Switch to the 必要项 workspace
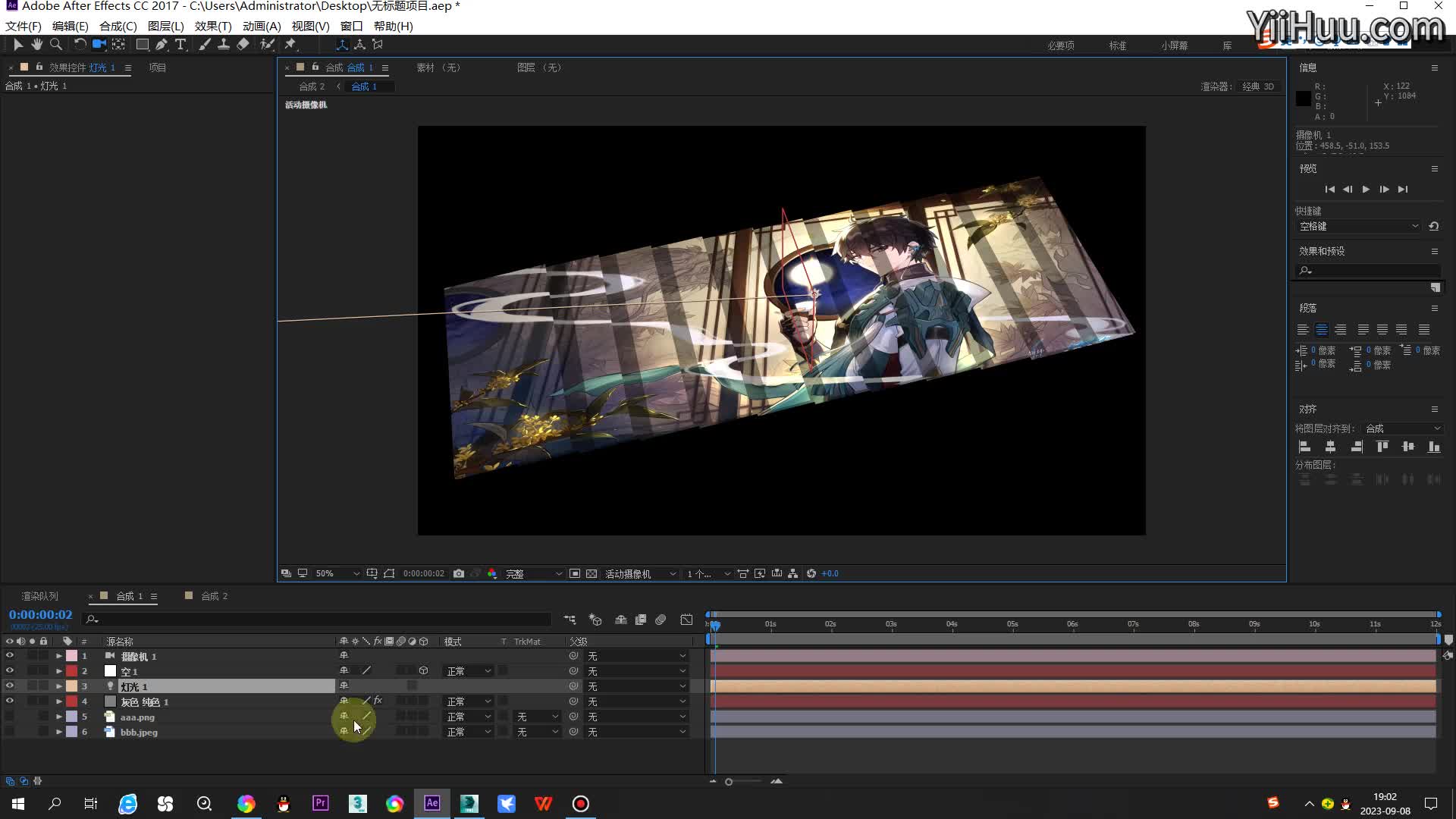This screenshot has width=1456, height=819. pyautogui.click(x=1061, y=45)
